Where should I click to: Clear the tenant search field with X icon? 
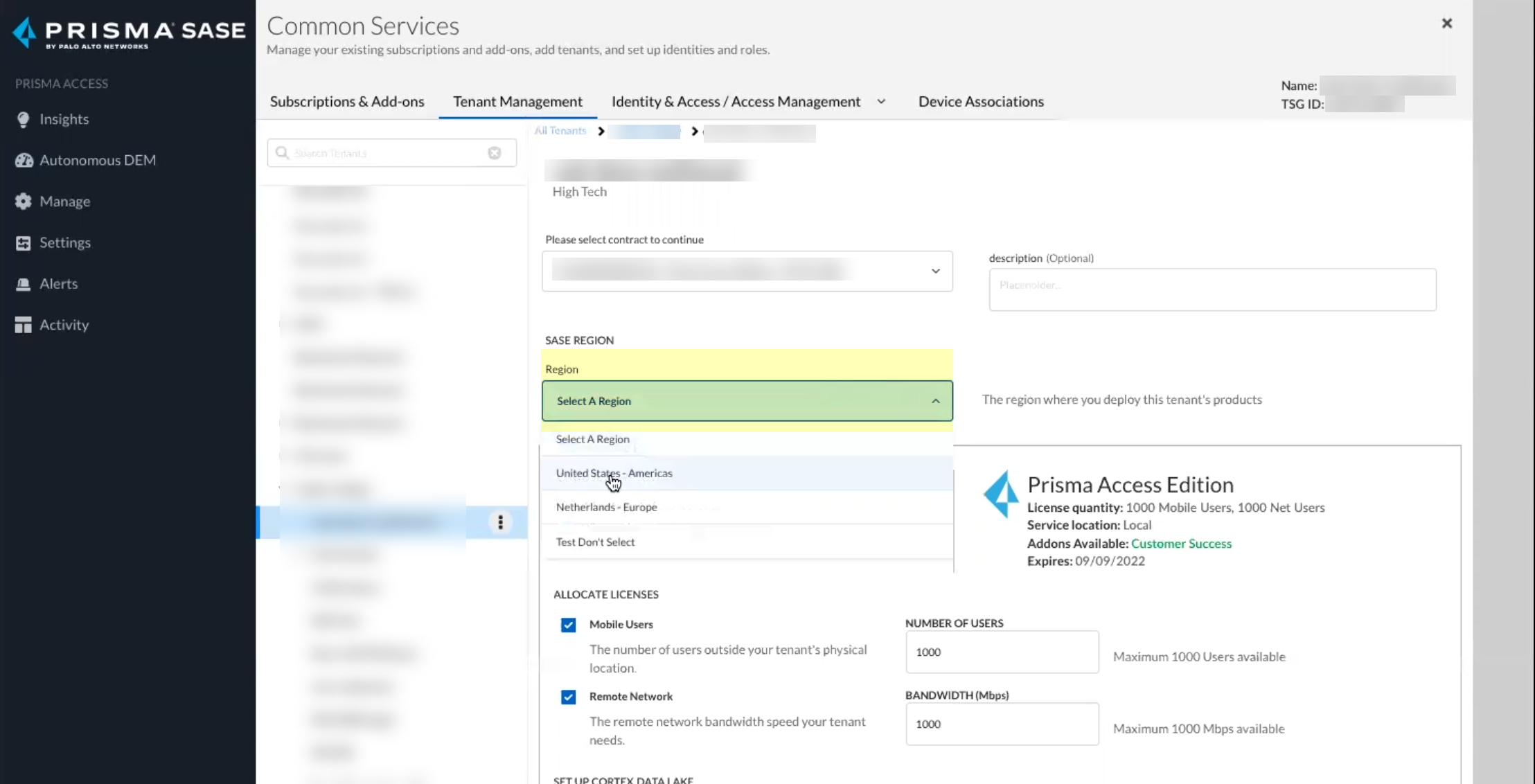(494, 153)
